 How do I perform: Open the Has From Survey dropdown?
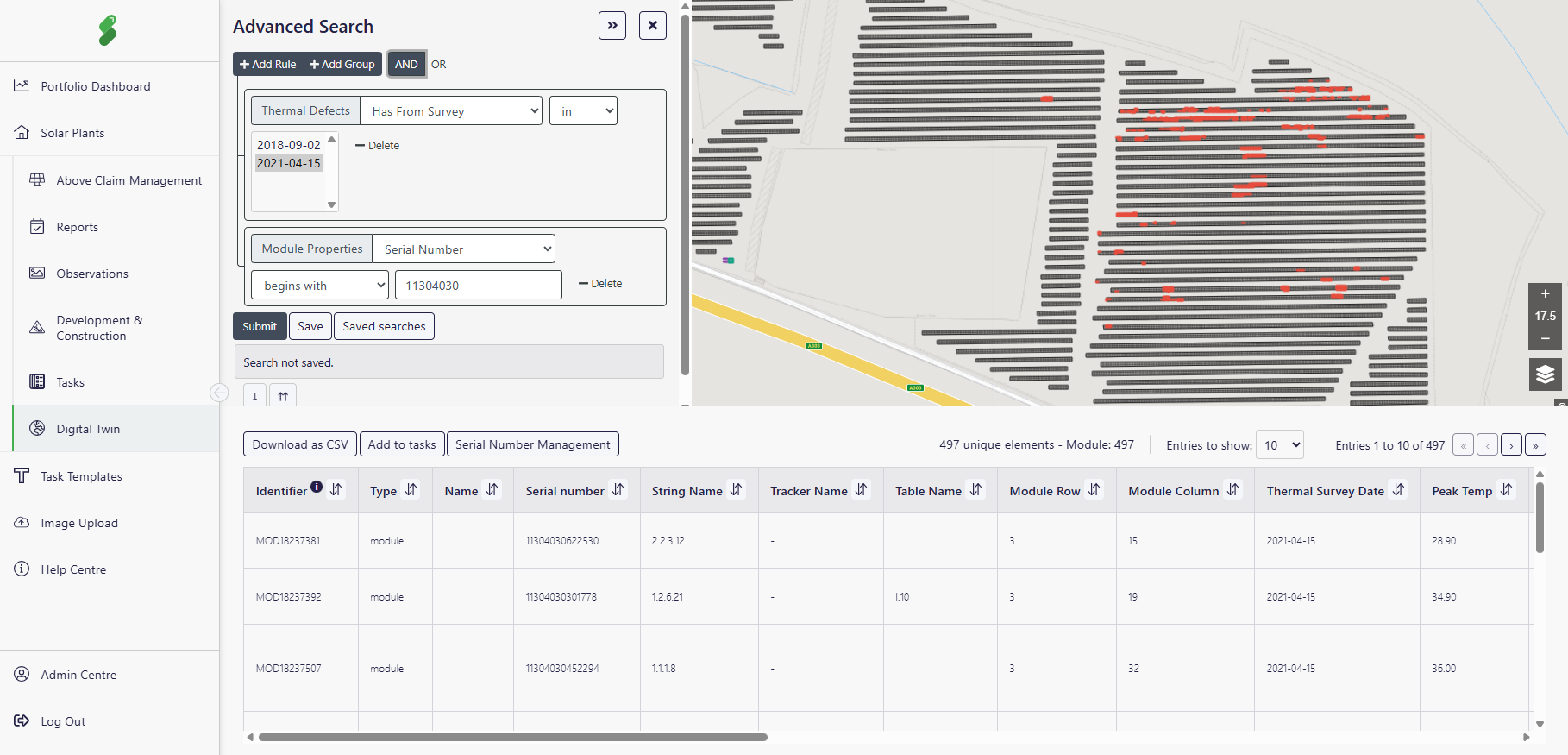tap(451, 111)
